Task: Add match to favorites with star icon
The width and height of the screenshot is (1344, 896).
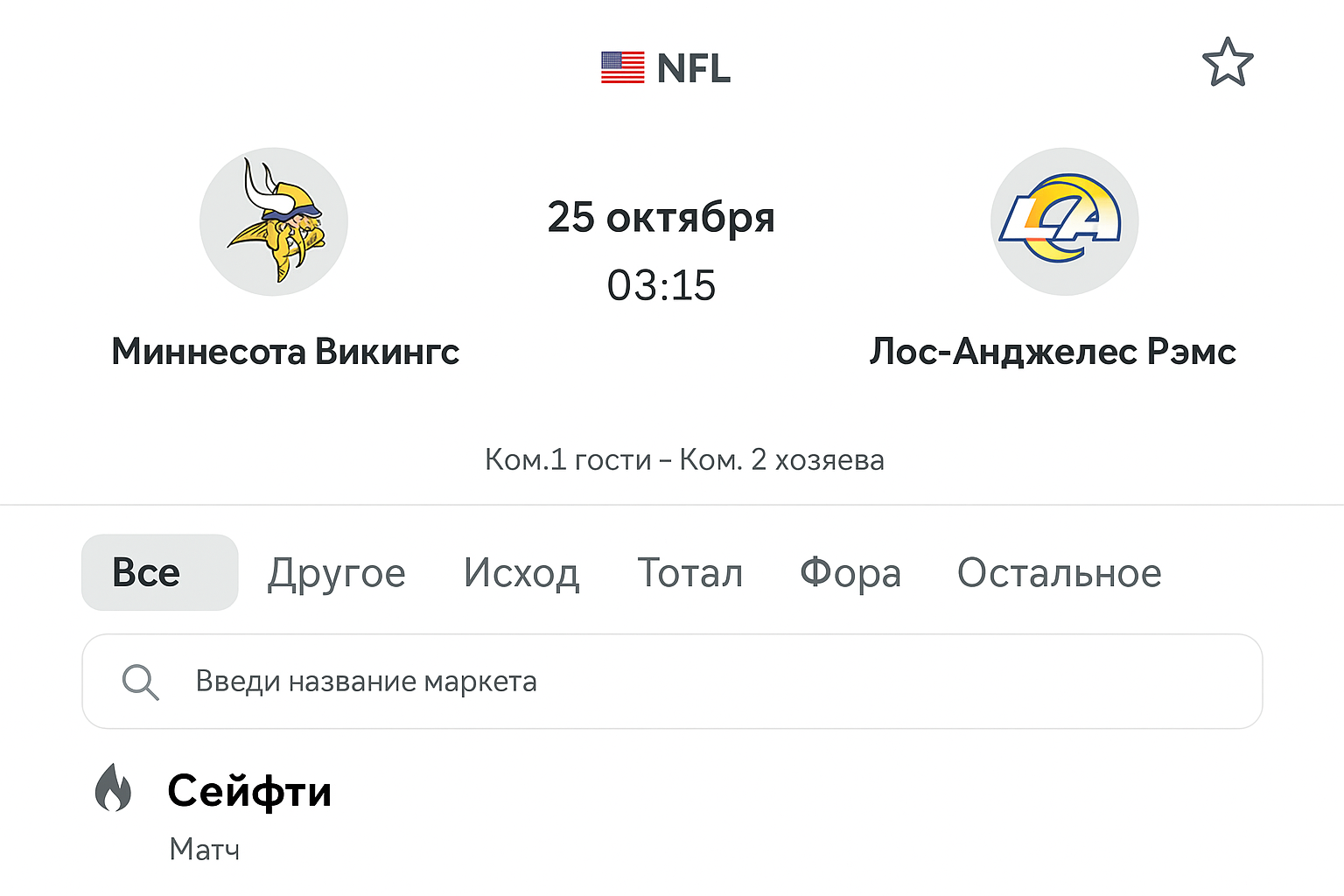Action: [1228, 63]
